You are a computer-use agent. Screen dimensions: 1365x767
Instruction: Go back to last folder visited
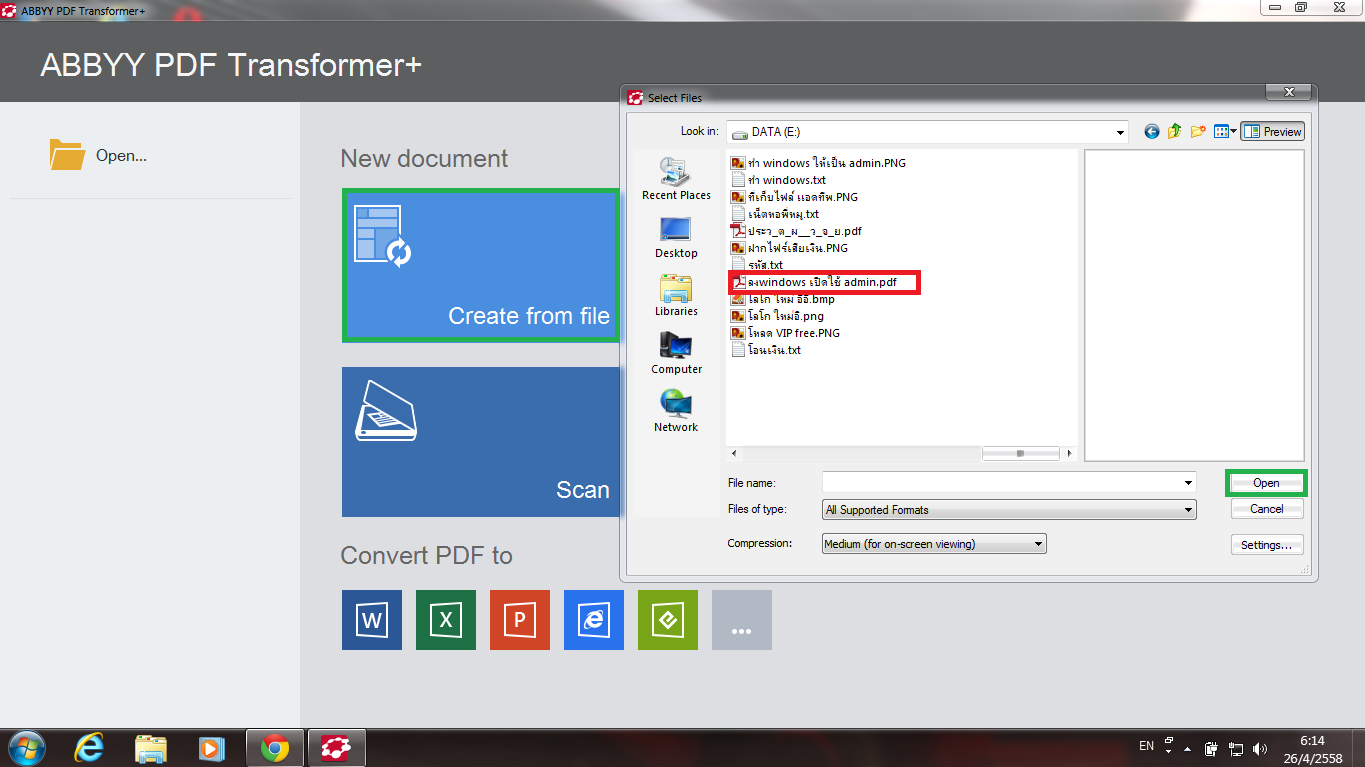(x=1152, y=131)
